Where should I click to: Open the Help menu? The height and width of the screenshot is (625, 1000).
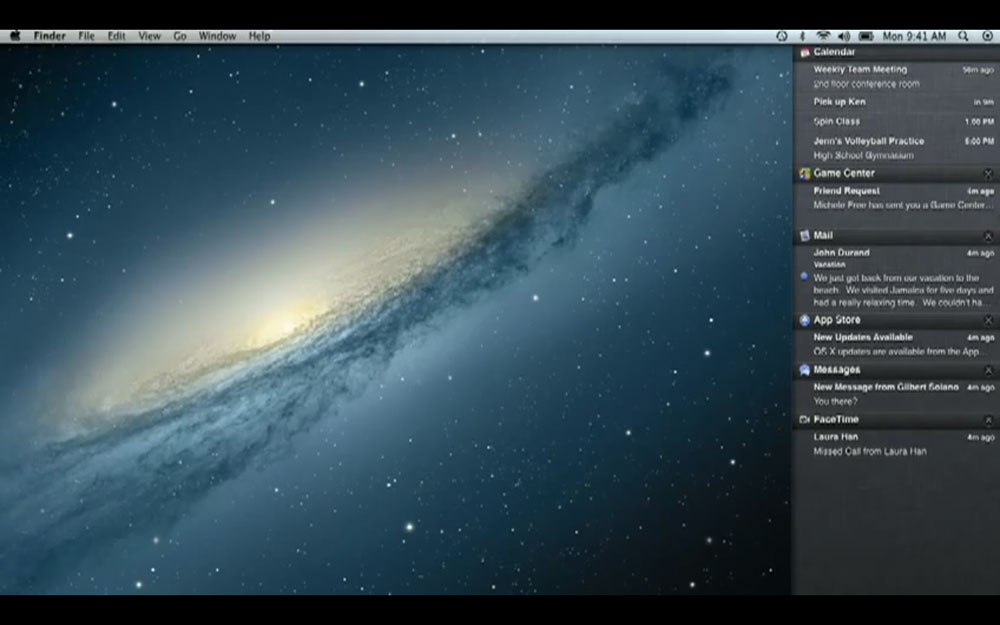(x=260, y=36)
